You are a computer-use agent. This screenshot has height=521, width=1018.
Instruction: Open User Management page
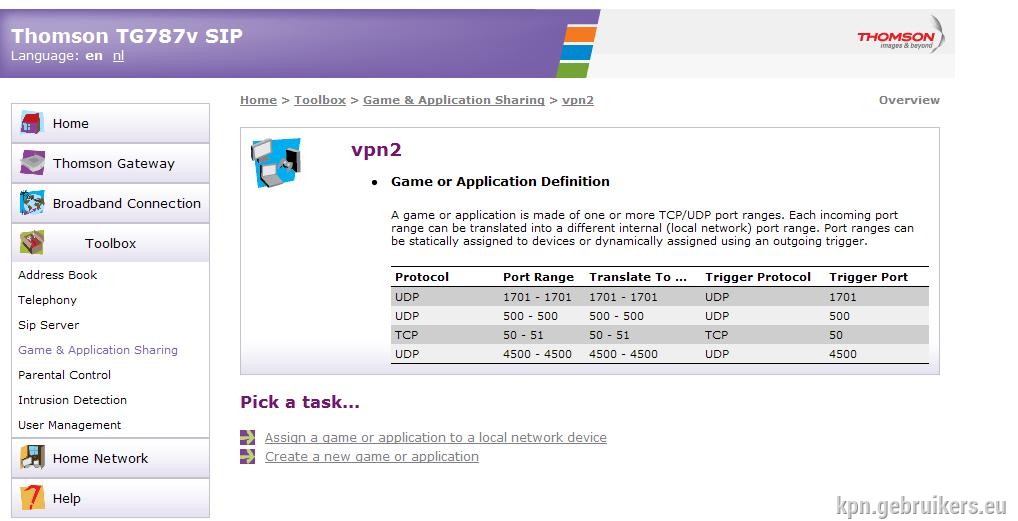[69, 425]
